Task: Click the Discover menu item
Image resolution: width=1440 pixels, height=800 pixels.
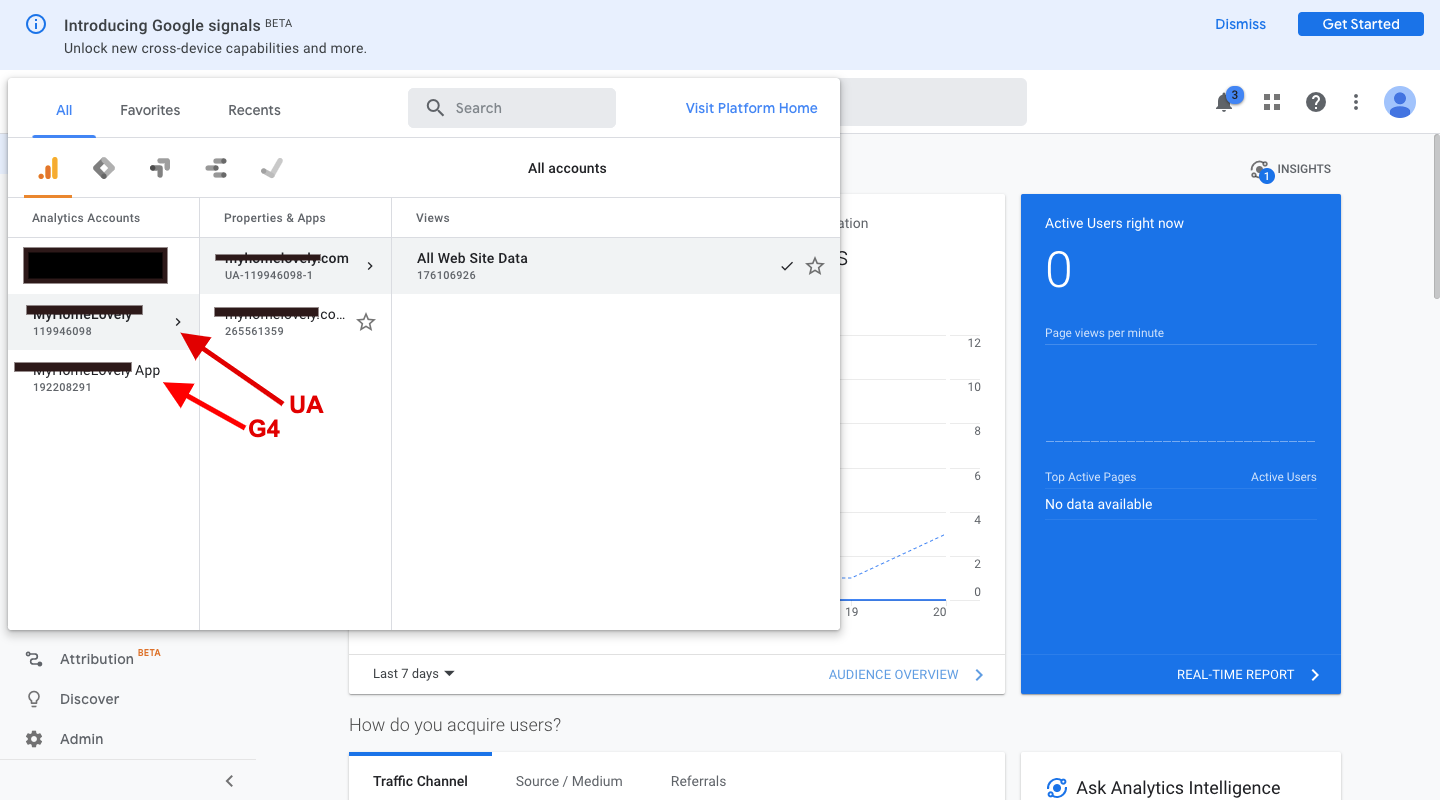Action: tap(89, 699)
